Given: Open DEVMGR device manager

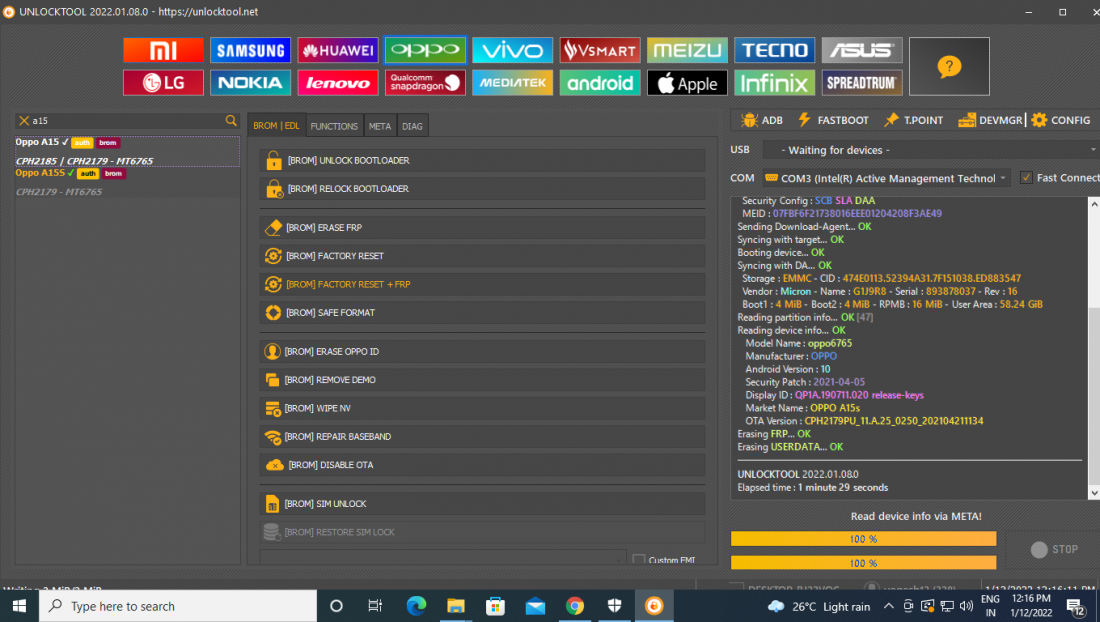Looking at the screenshot, I should click(991, 120).
